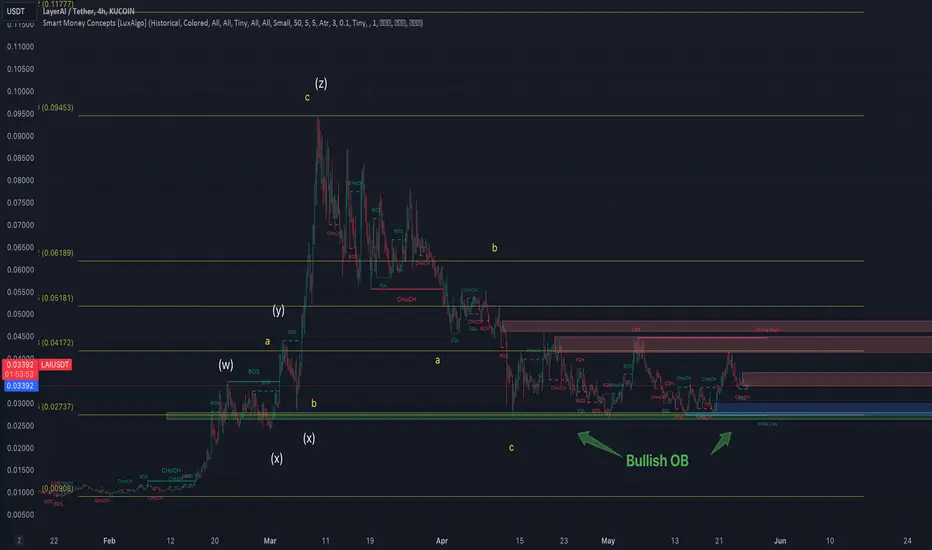Click 0.00500 on the price axis
The image size is (932, 550).
point(20,514)
